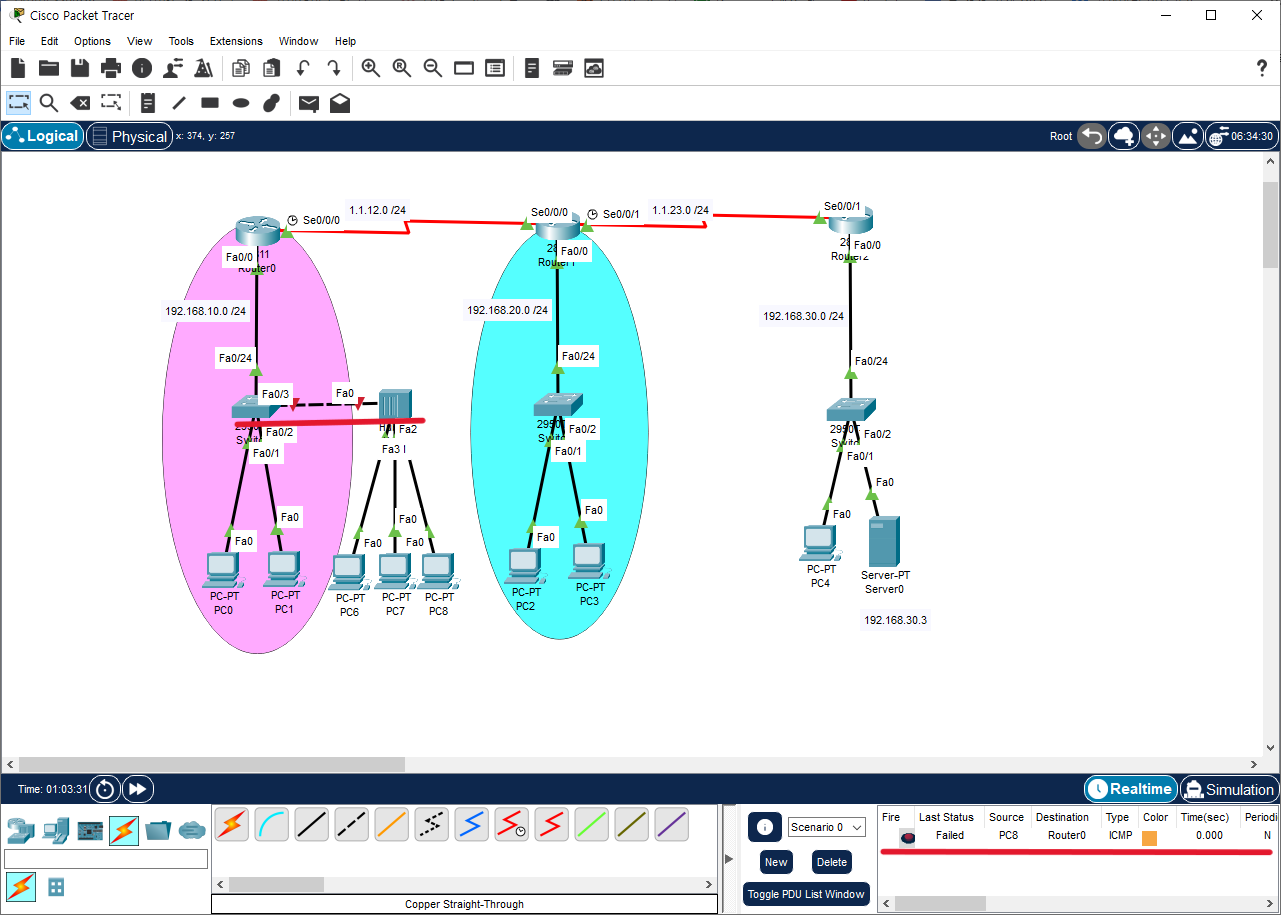This screenshot has height=915, width=1281.
Task: Open the Scenario 0 dropdown
Action: (826, 827)
